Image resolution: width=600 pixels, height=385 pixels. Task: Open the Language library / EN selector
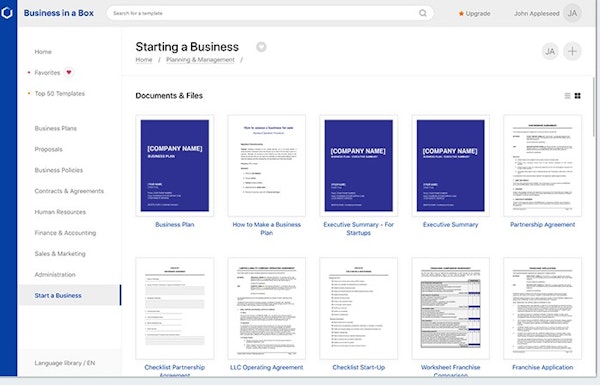tap(65, 363)
